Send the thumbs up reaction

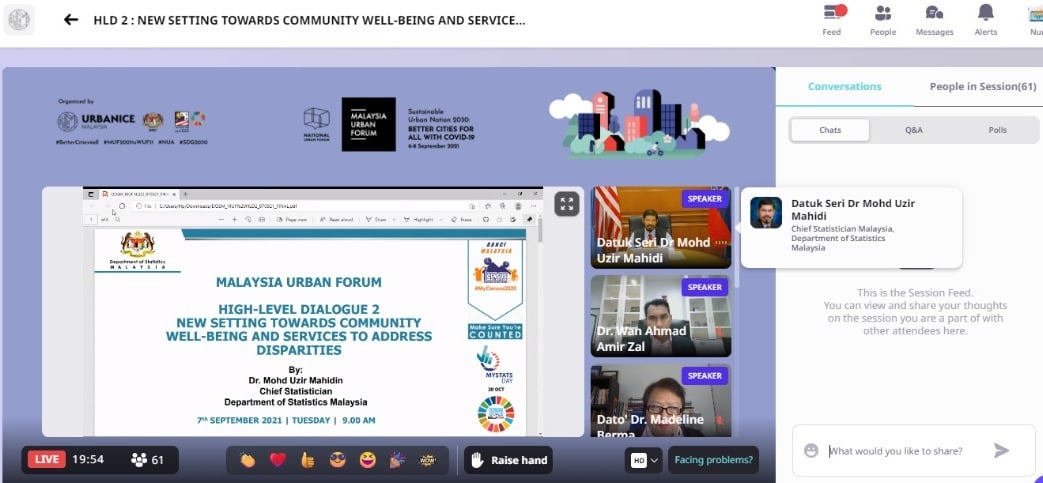click(308, 460)
